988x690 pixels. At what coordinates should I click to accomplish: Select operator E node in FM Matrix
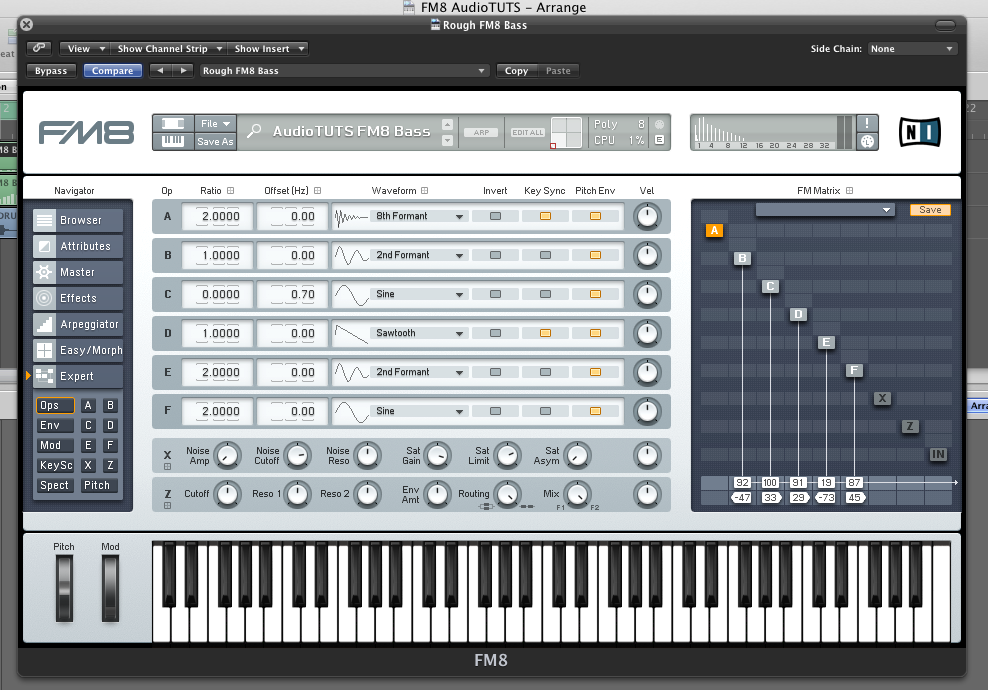826,342
